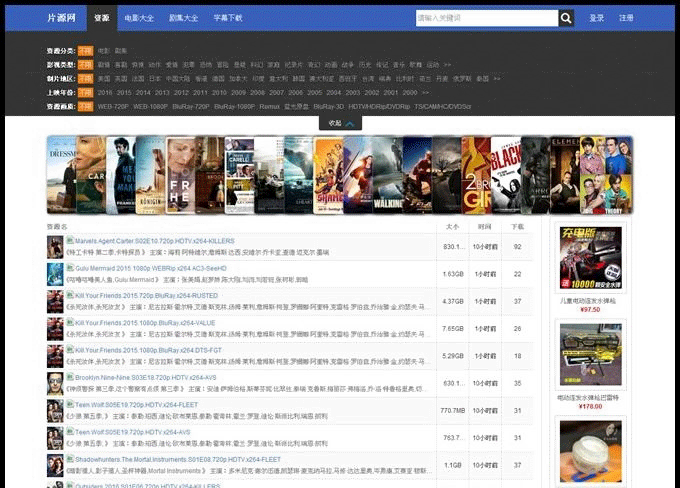
Task: Click green tag icon beside Kill.Your.Friends 720p RUSTED
Action: [70, 295]
